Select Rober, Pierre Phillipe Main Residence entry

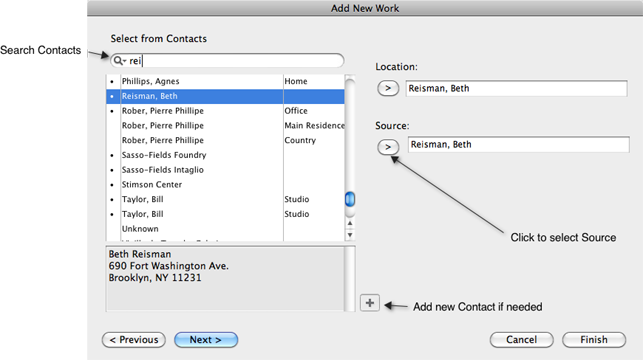click(225, 125)
